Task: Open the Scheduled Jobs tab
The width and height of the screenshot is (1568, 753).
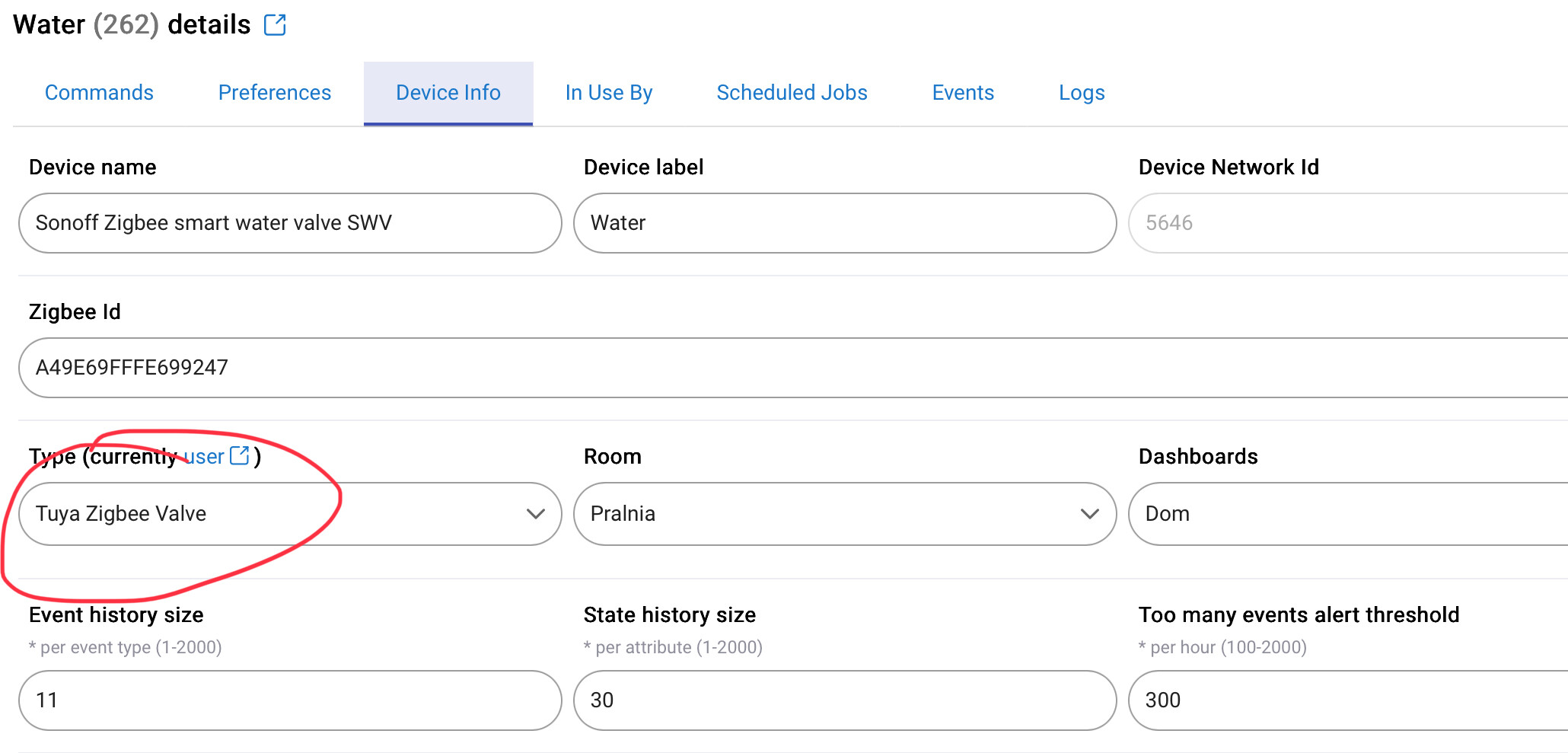Action: pyautogui.click(x=792, y=93)
